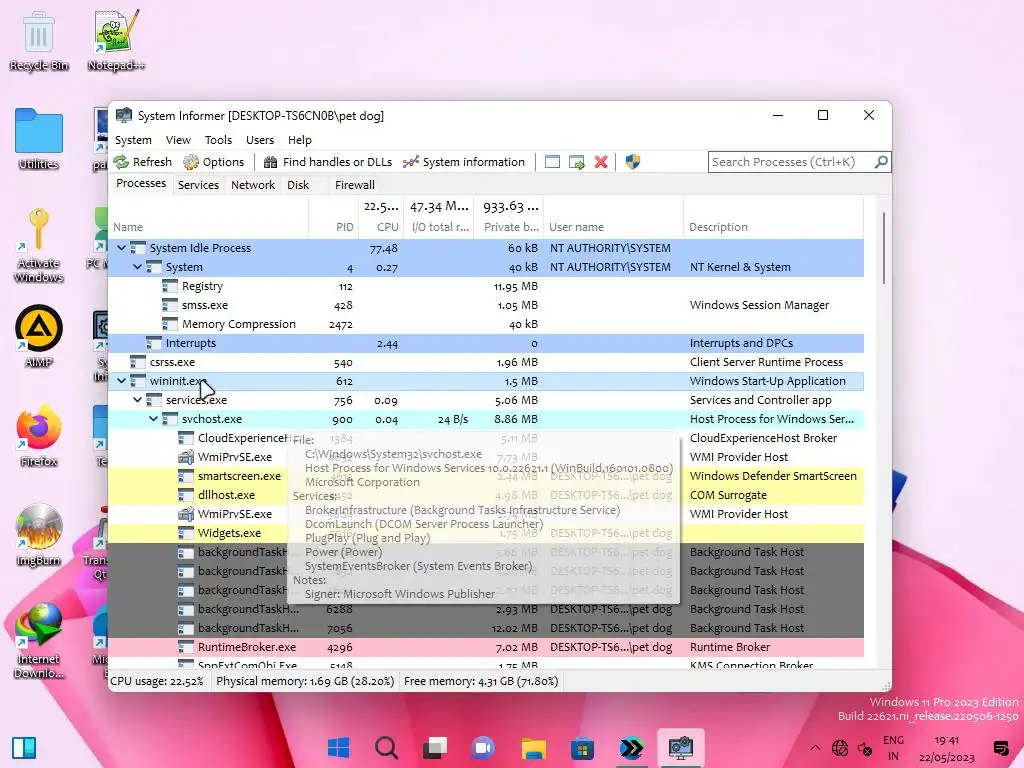Open the View menu
Image resolution: width=1024 pixels, height=768 pixels.
[178, 140]
